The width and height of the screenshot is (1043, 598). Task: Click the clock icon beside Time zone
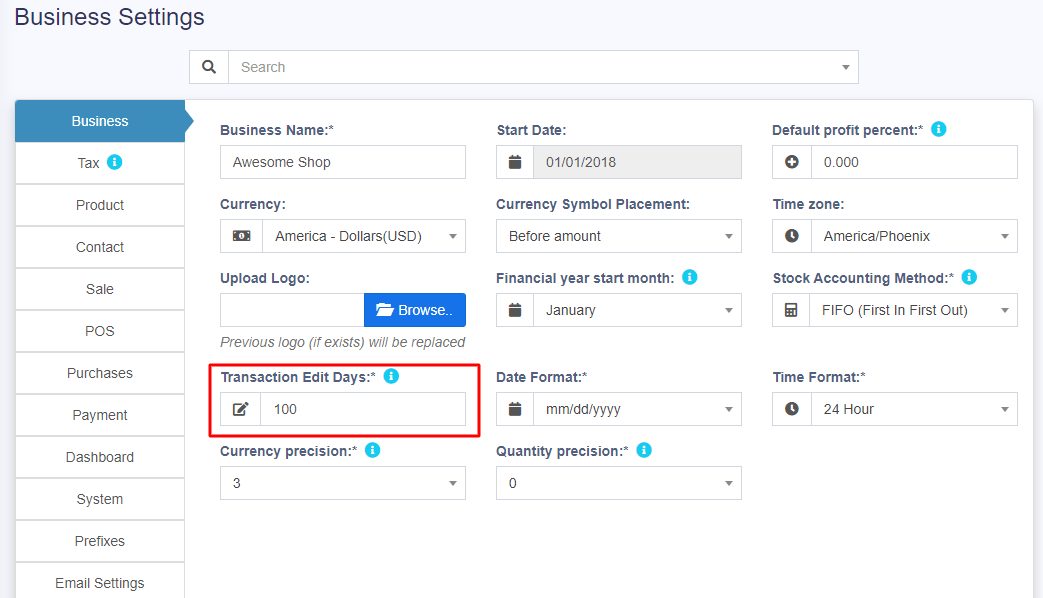coord(789,236)
